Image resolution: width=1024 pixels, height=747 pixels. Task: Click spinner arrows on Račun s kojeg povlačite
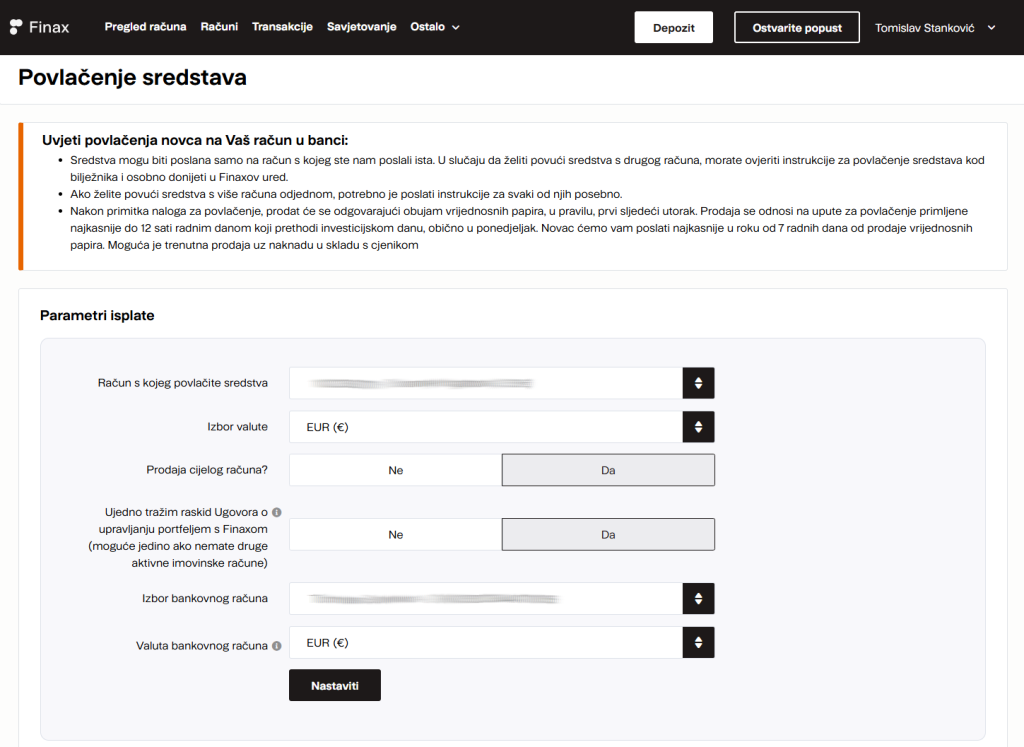[698, 383]
